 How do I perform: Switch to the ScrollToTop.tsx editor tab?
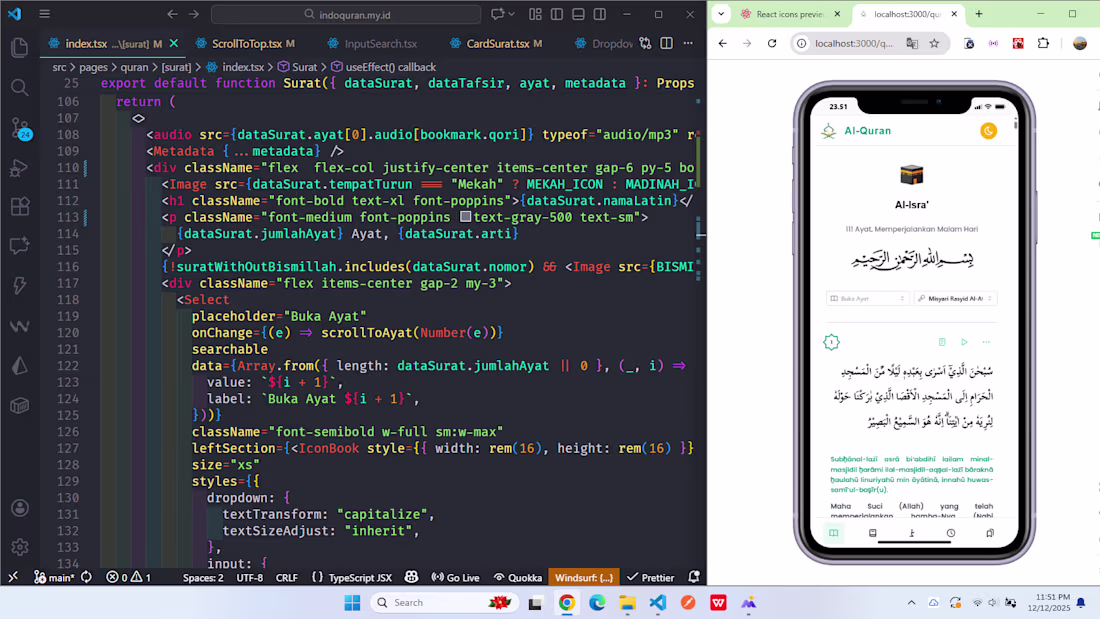click(246, 44)
